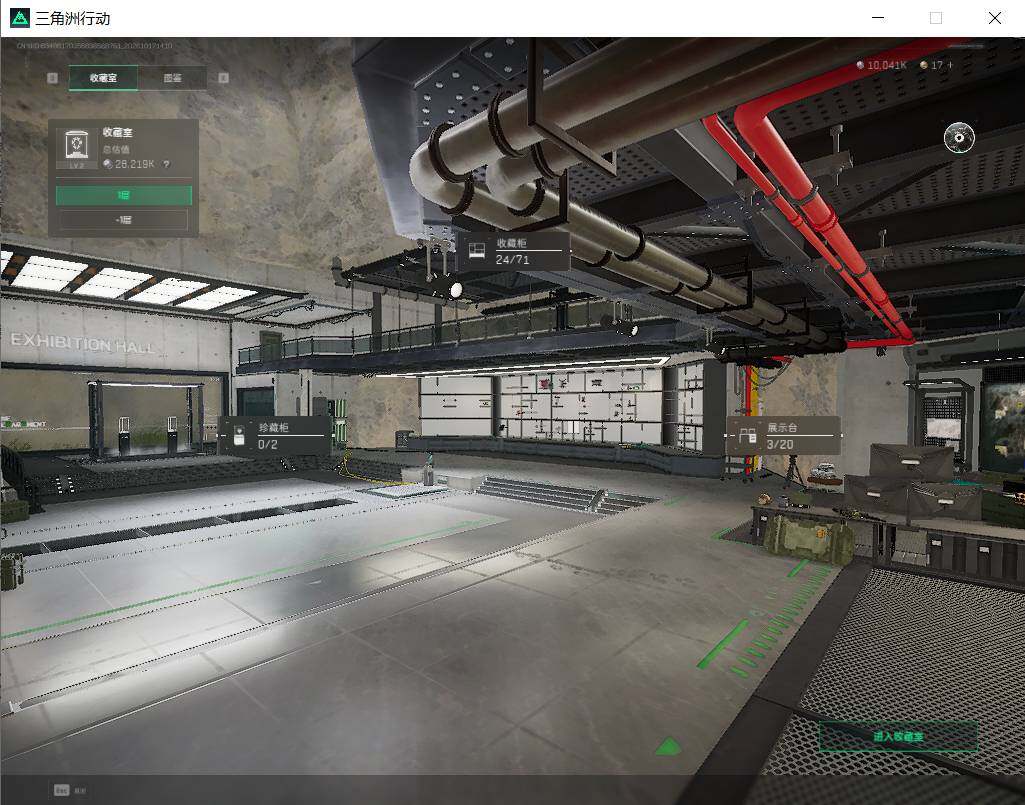1025x805 pixels.
Task: Click the previous-tab key icon left of 收藏室
Action: [53, 78]
